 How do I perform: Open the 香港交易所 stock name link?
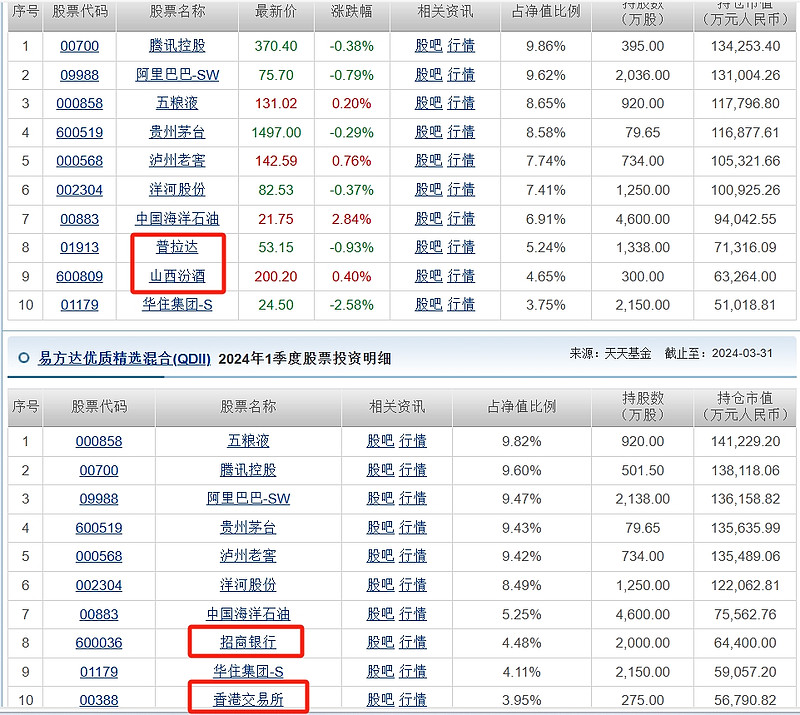pos(248,700)
